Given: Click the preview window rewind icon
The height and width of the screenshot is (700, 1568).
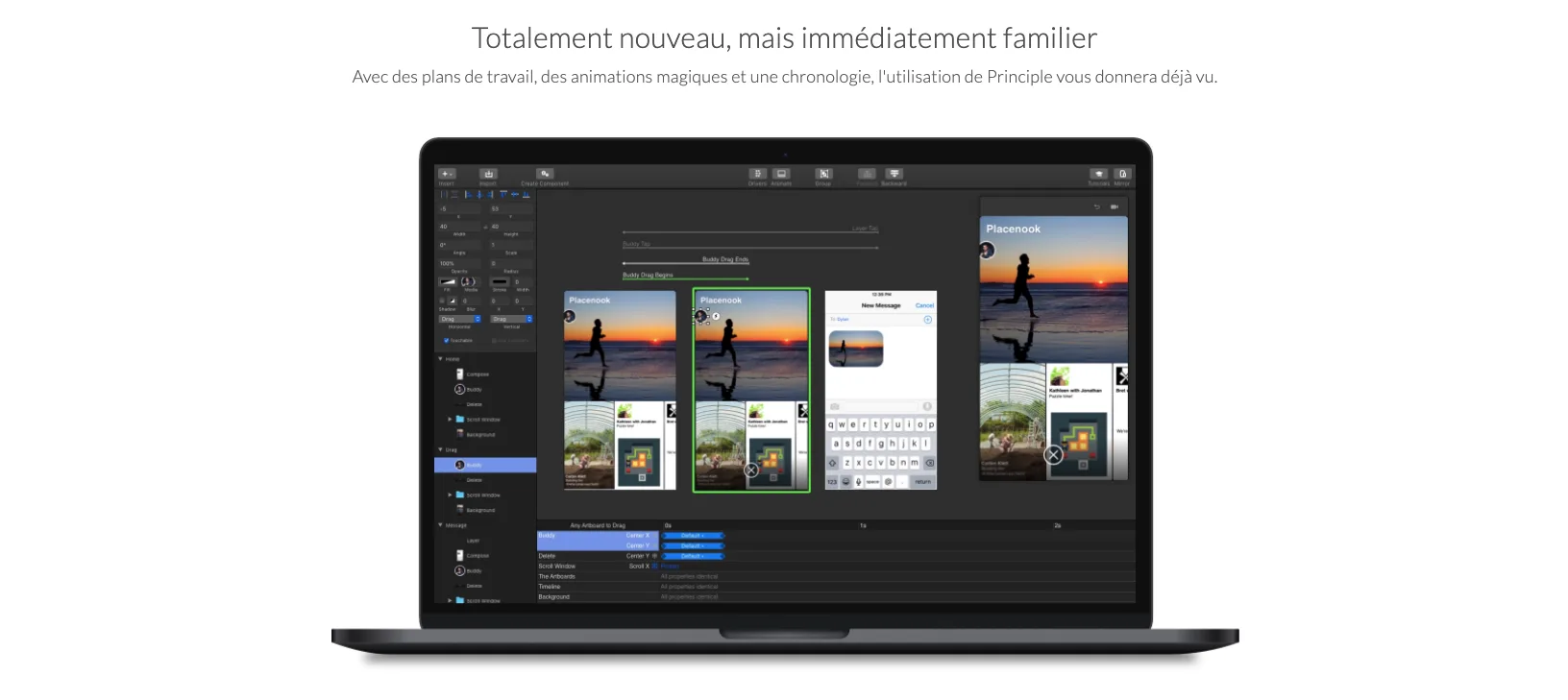Looking at the screenshot, I should [1096, 206].
